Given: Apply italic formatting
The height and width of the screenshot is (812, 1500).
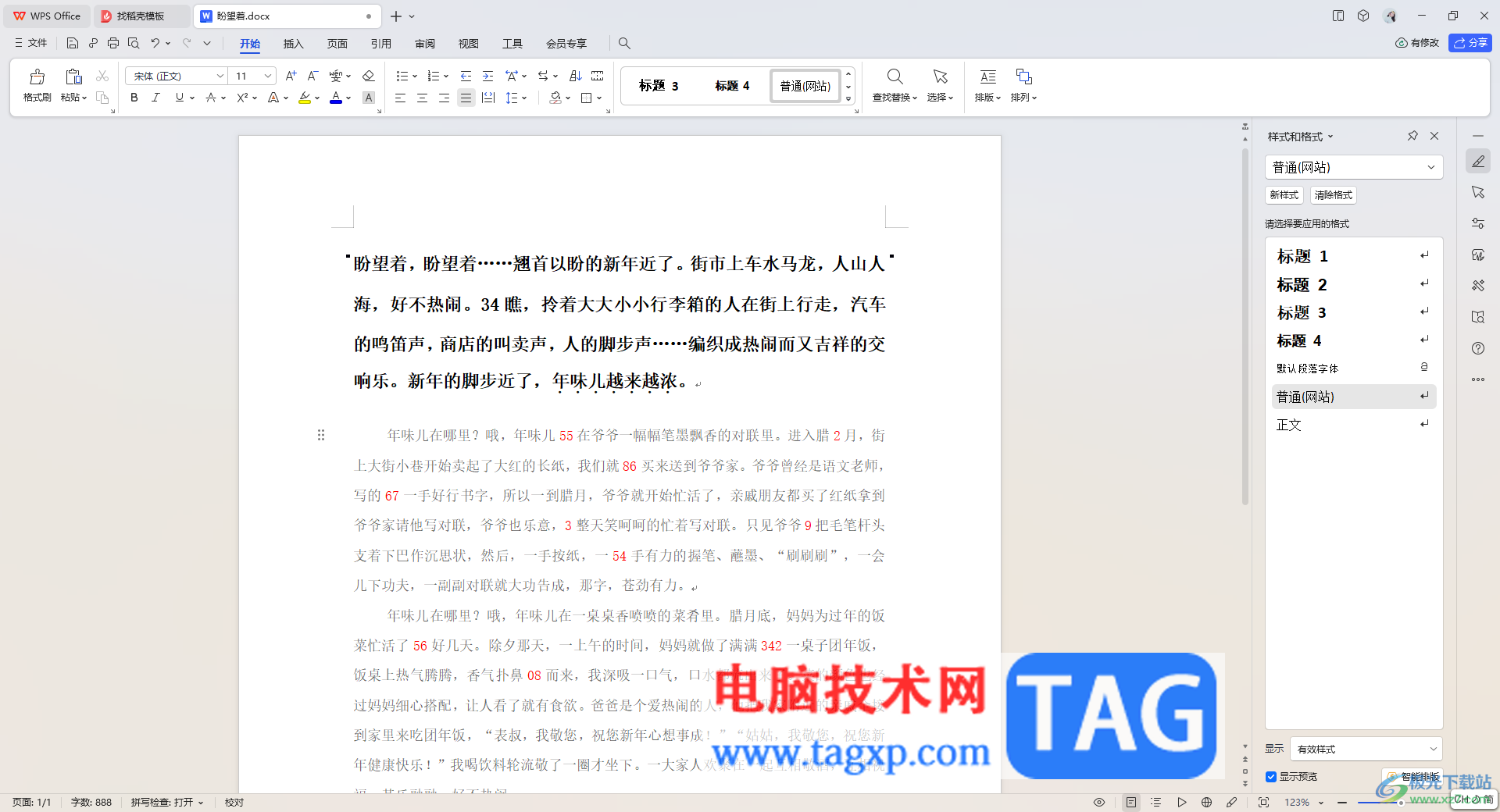Looking at the screenshot, I should click(155, 98).
